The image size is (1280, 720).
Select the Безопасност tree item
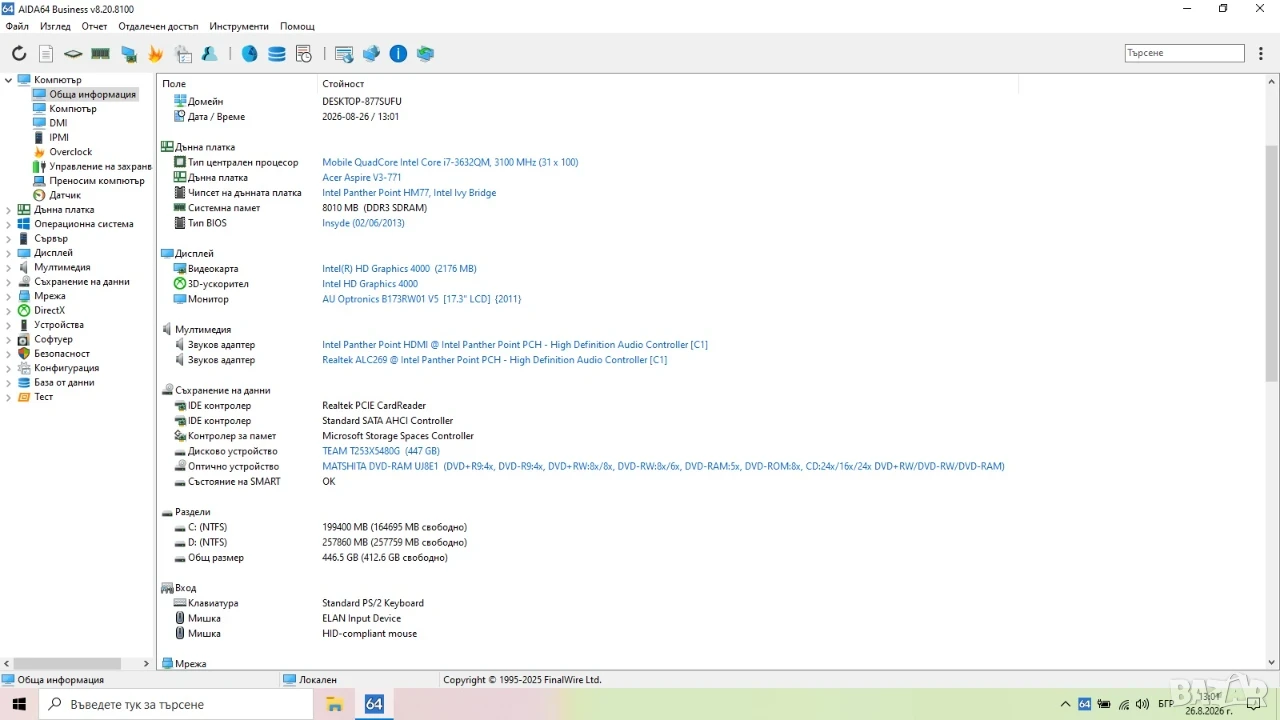pos(62,354)
